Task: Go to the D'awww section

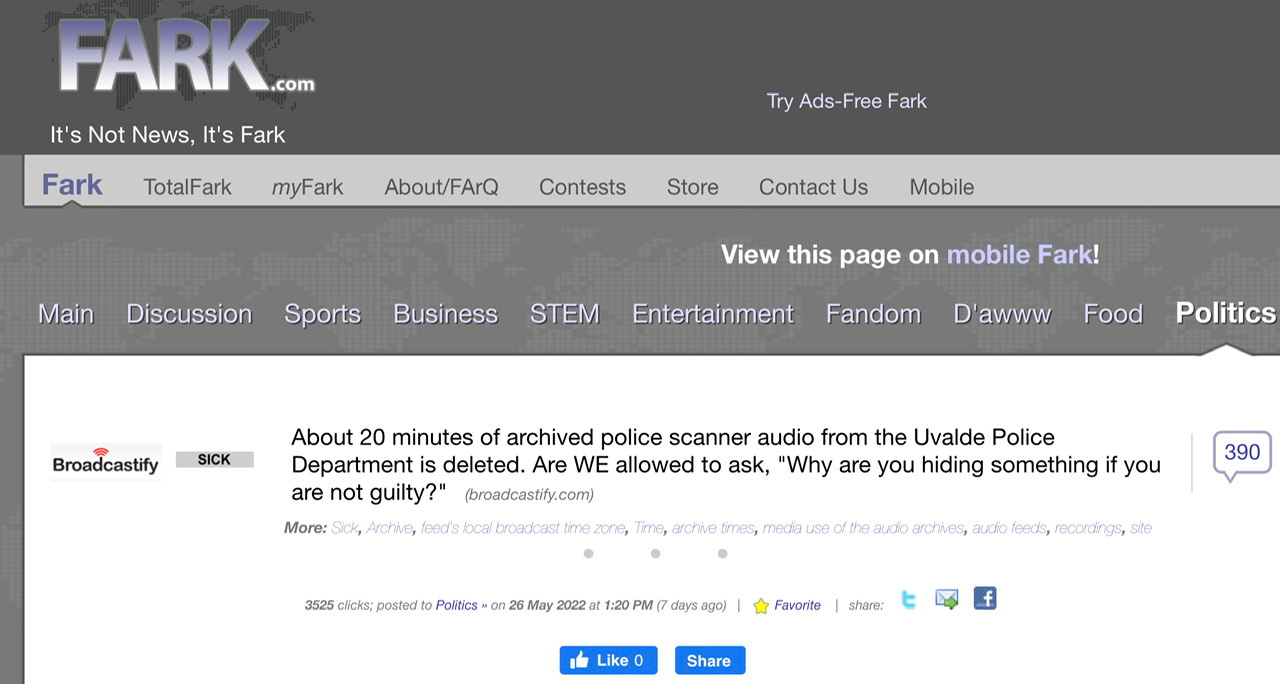Action: (x=1002, y=314)
